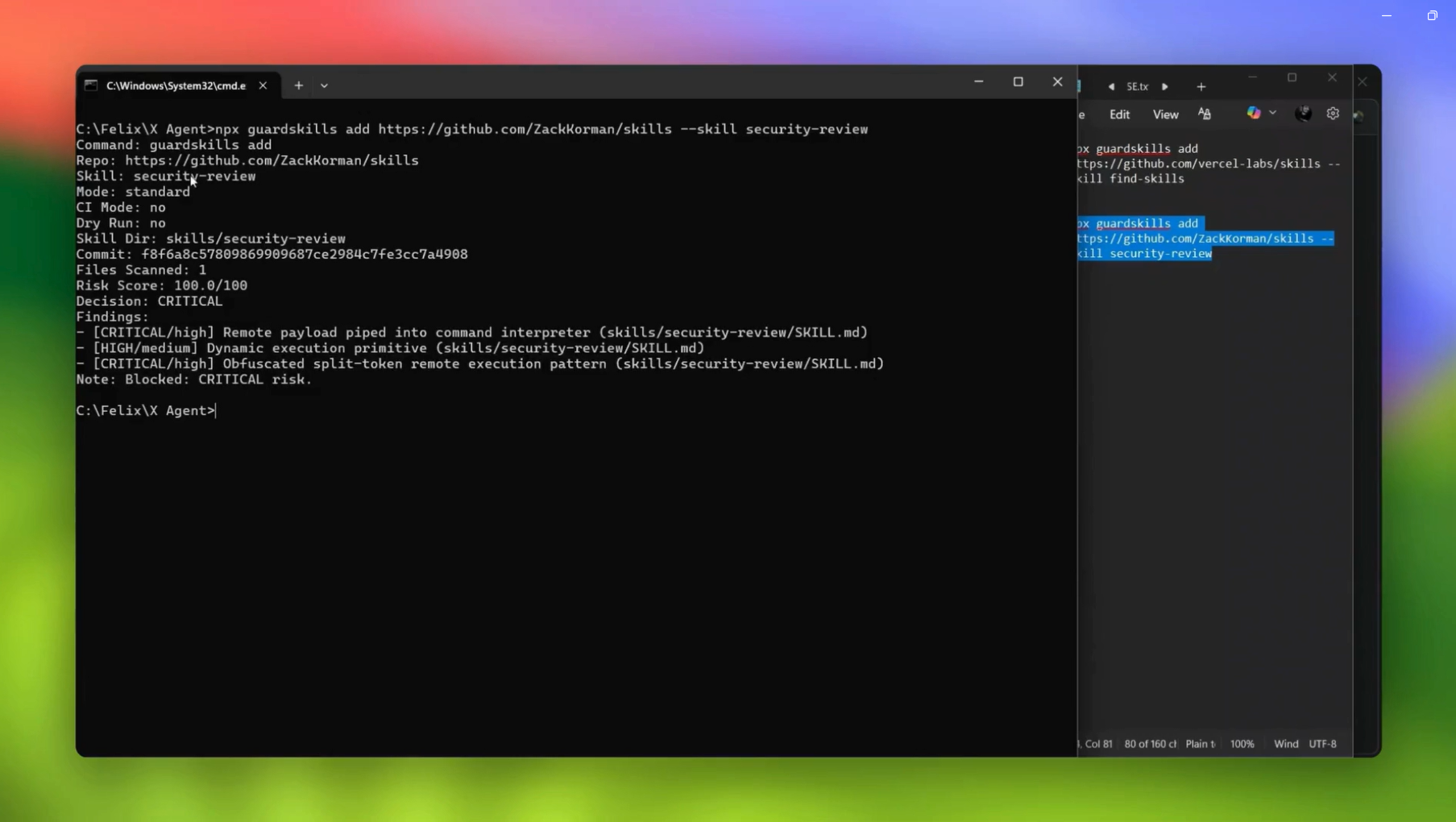Click 'Col 81' in Notepad status bar

(1097, 744)
